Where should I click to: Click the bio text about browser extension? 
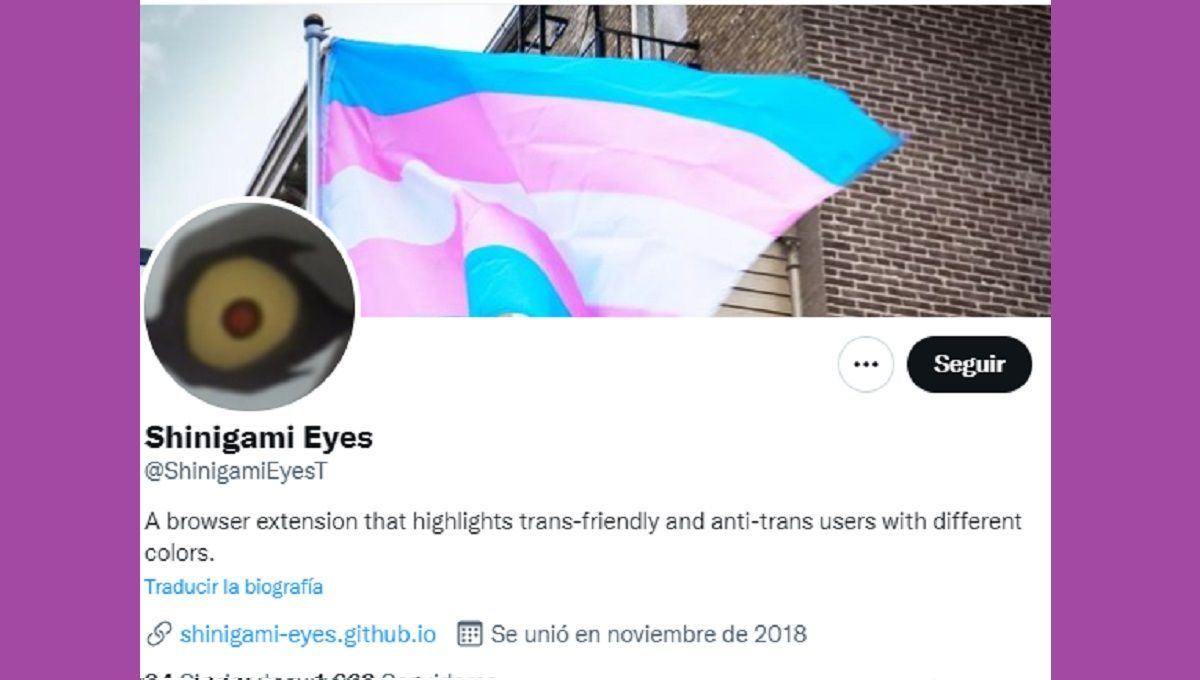(x=583, y=536)
